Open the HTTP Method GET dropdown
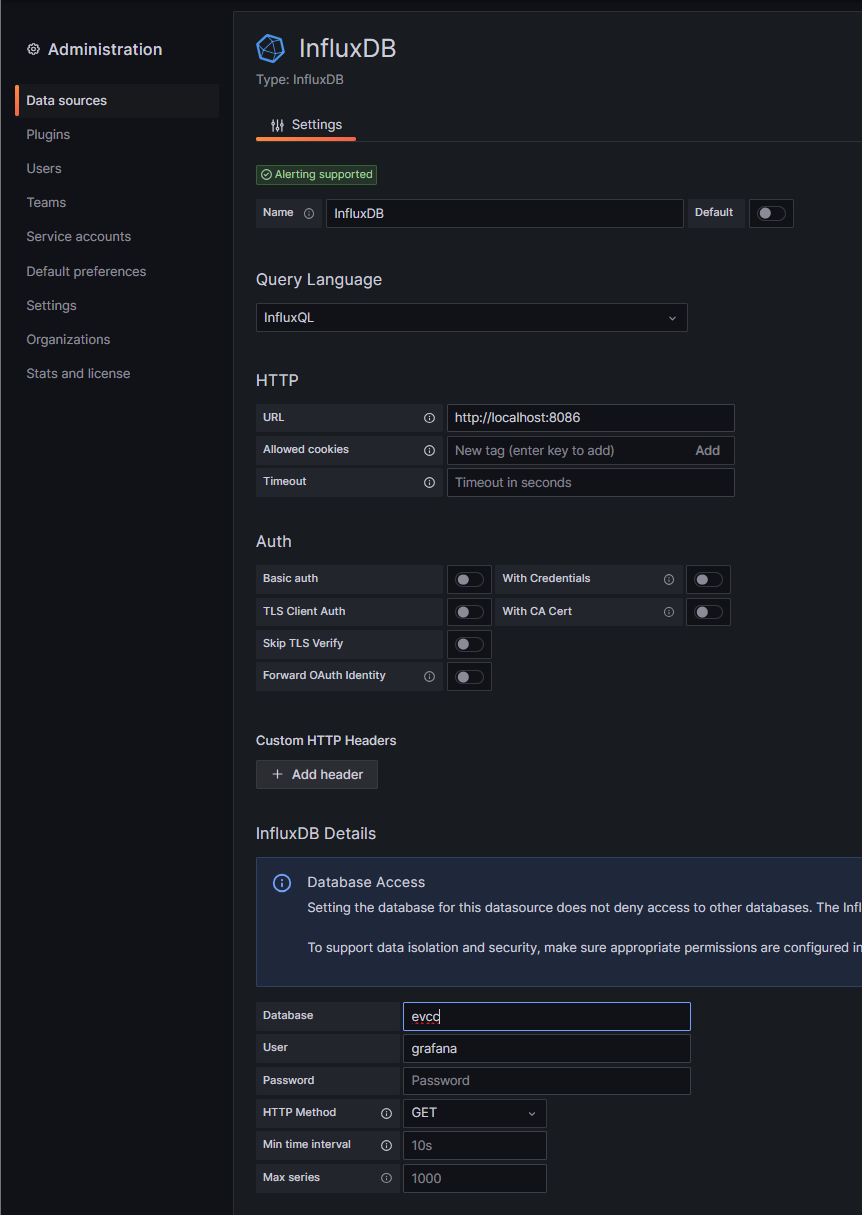The image size is (862, 1215). [475, 1113]
